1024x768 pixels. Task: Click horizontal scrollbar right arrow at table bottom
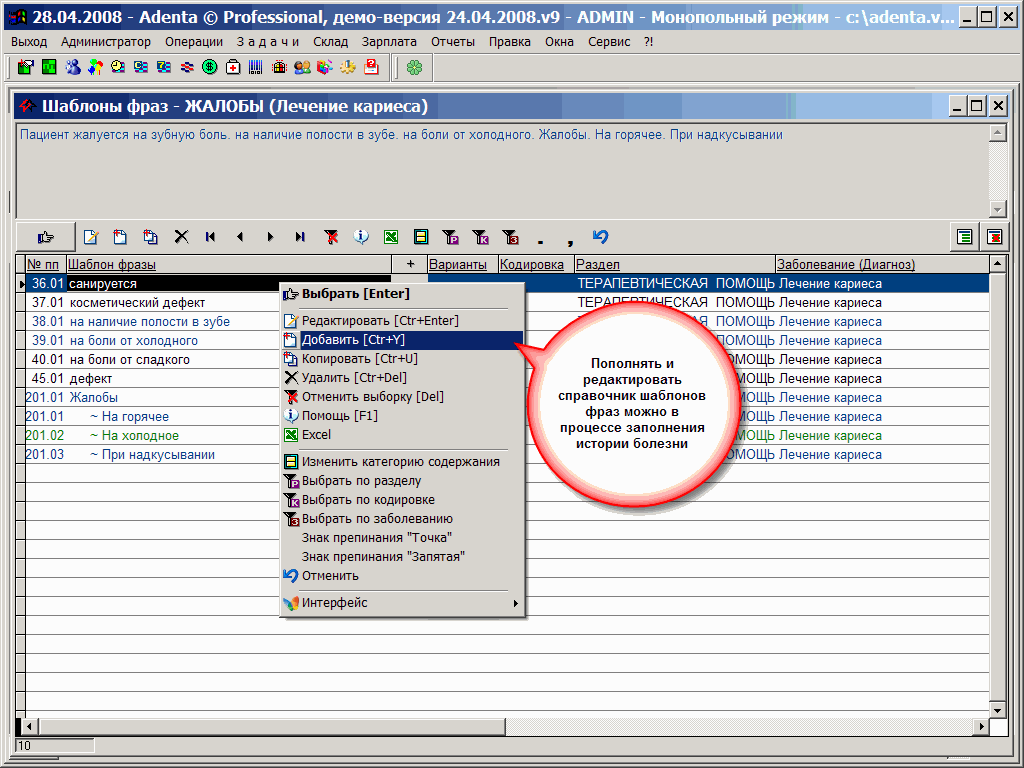pos(980,726)
